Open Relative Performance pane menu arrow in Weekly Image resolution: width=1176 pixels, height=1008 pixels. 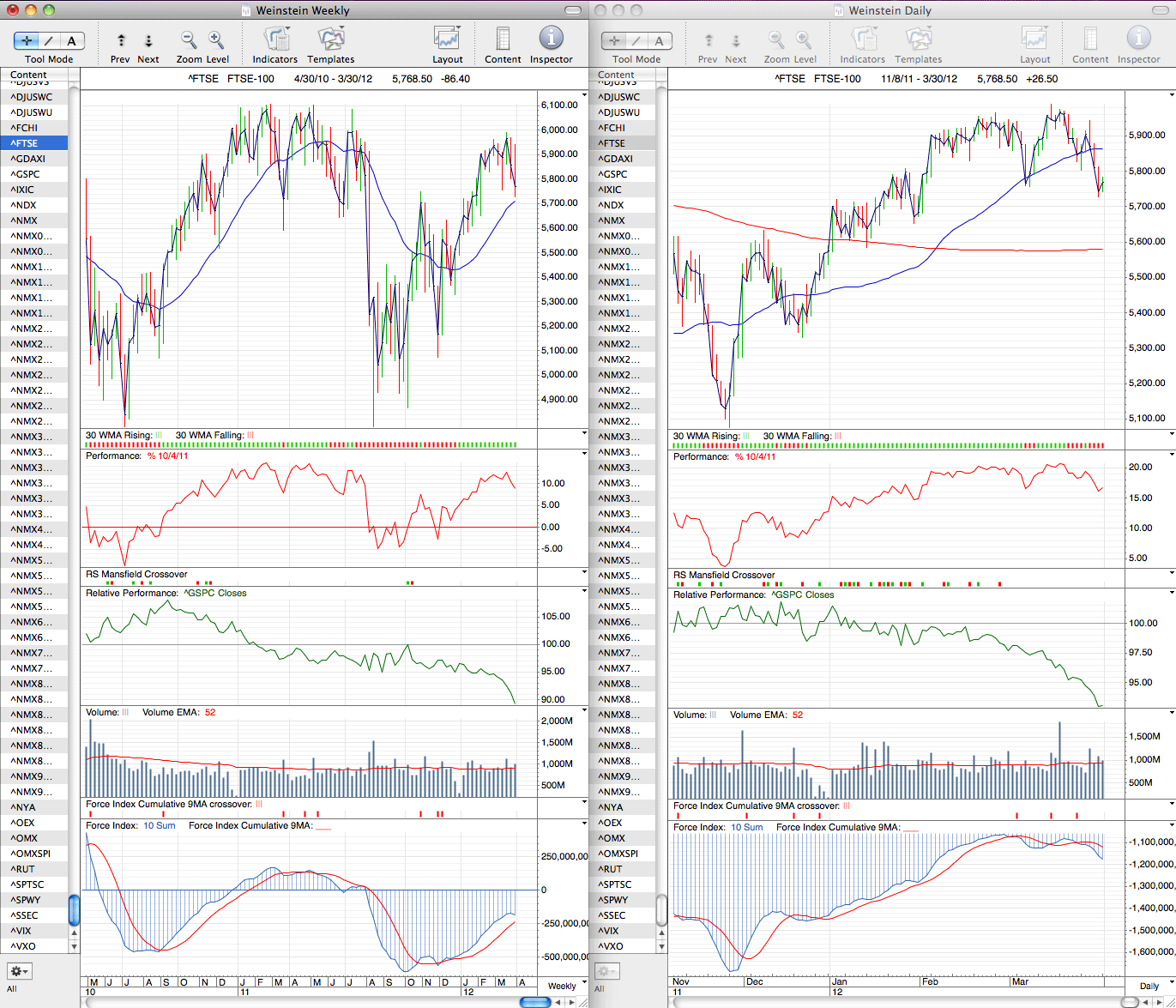click(x=584, y=592)
